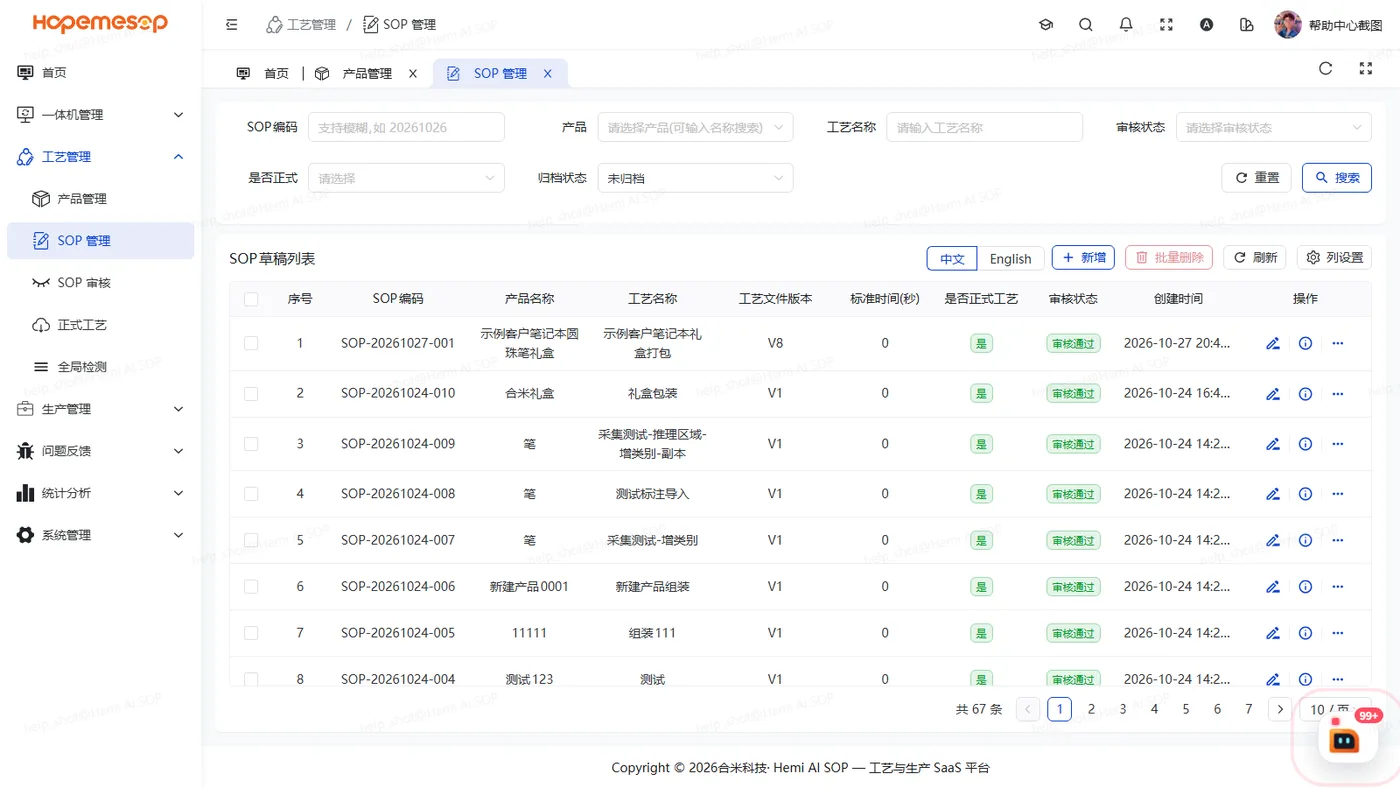Image resolution: width=1400 pixels, height=788 pixels.
Task: Click the header search magnifier icon
Action: (1086, 25)
